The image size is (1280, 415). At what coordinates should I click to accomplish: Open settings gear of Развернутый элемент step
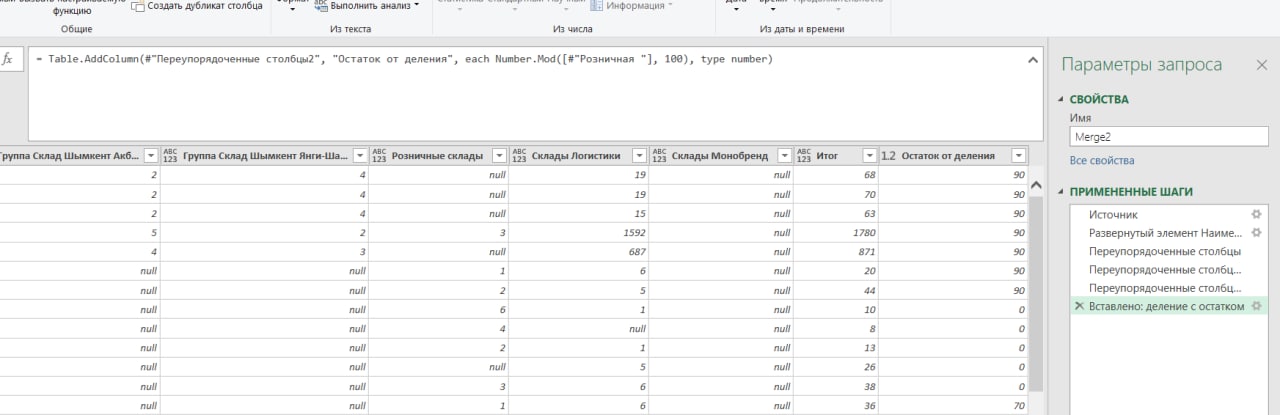click(x=1257, y=233)
